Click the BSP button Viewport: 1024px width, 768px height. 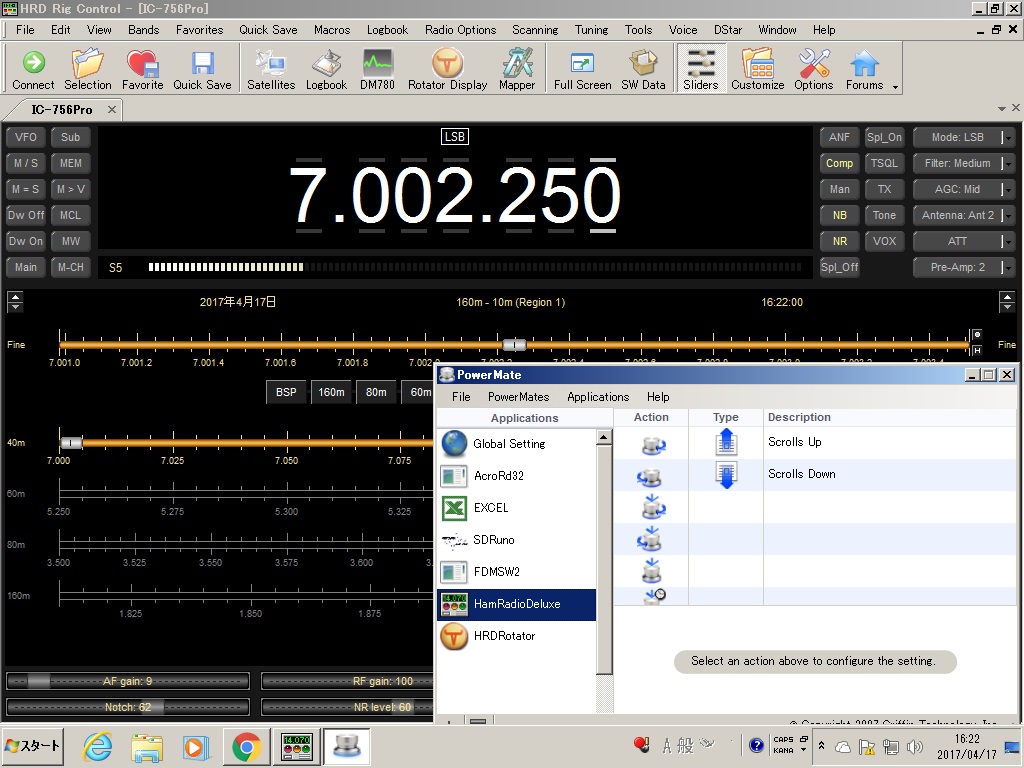point(286,392)
